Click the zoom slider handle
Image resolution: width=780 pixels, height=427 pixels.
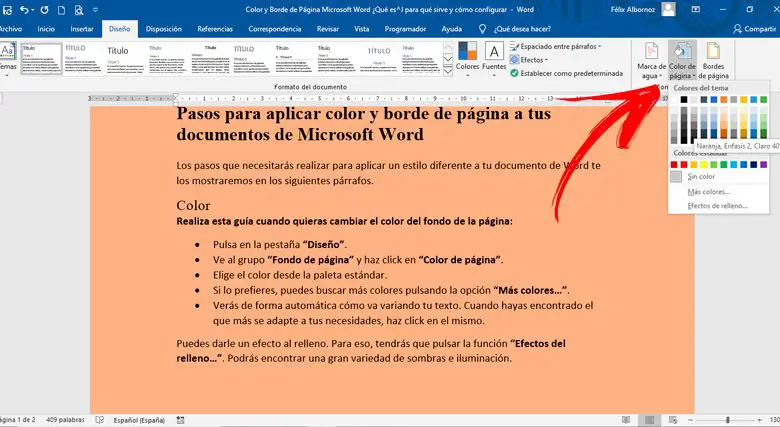727,420
